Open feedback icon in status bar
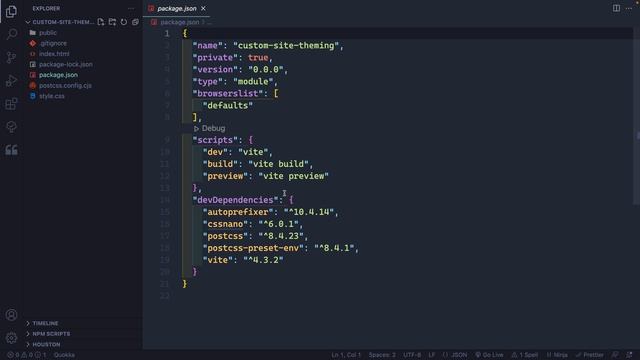The image size is (640, 360). point(615,355)
